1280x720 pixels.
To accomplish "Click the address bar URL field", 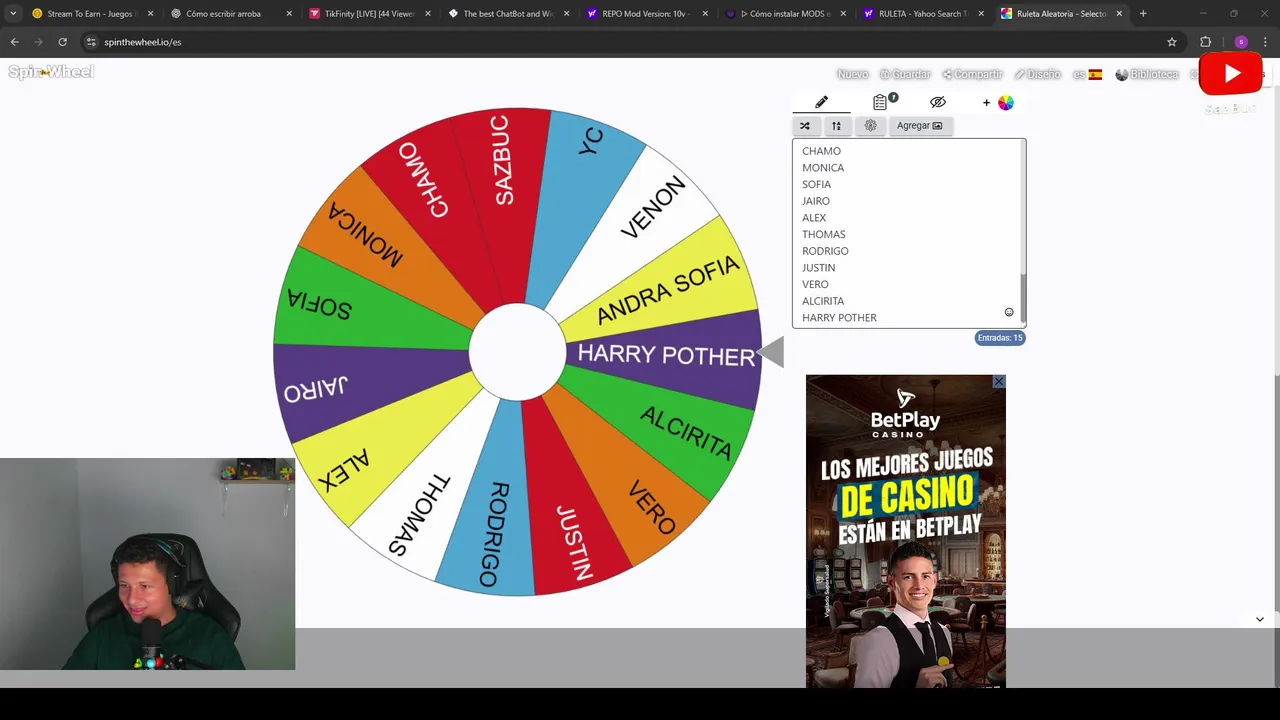I will click(630, 42).
